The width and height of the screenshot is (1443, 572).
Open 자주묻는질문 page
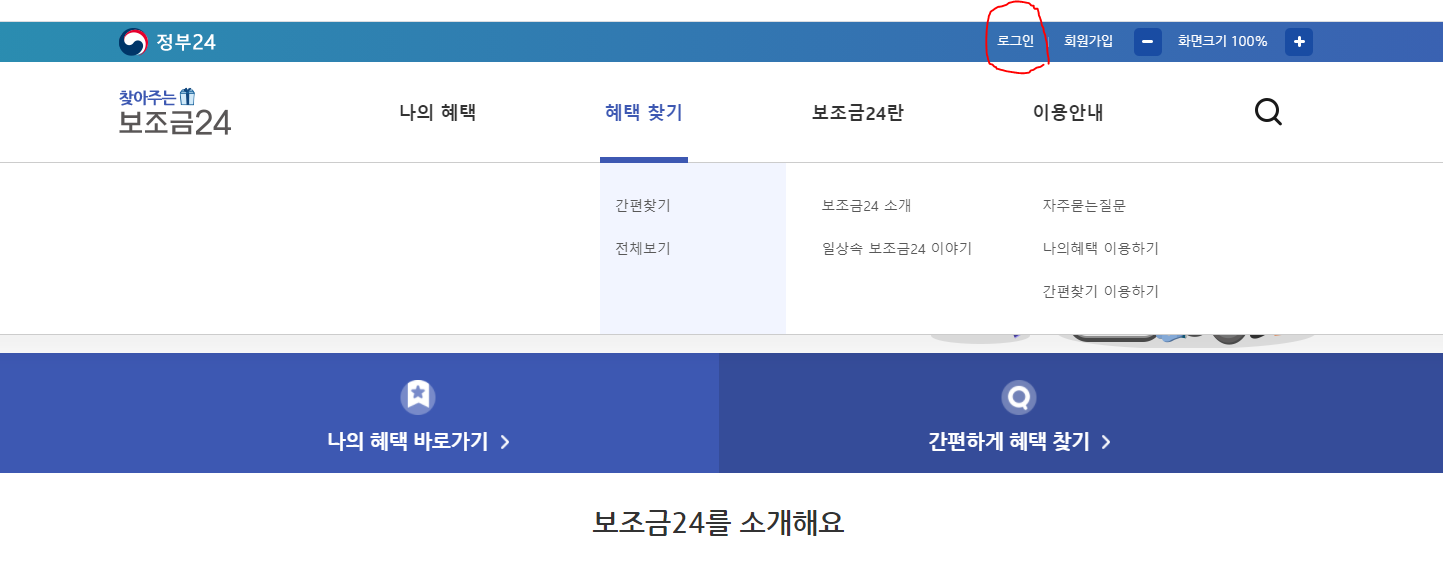point(1084,205)
